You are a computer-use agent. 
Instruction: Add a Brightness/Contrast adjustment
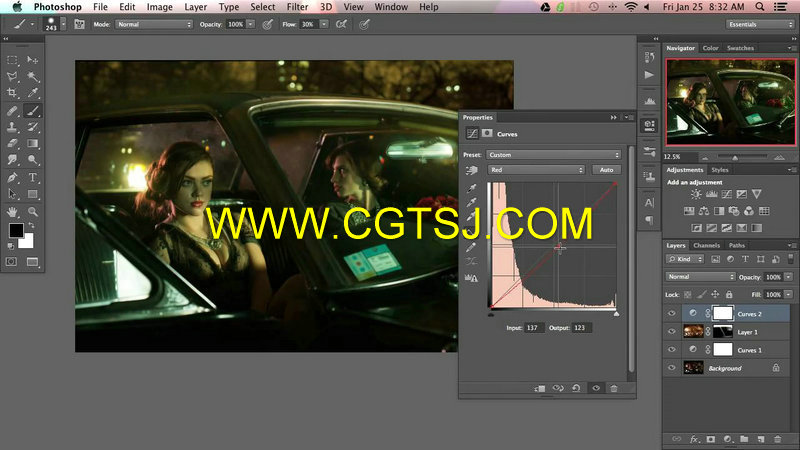click(x=696, y=194)
